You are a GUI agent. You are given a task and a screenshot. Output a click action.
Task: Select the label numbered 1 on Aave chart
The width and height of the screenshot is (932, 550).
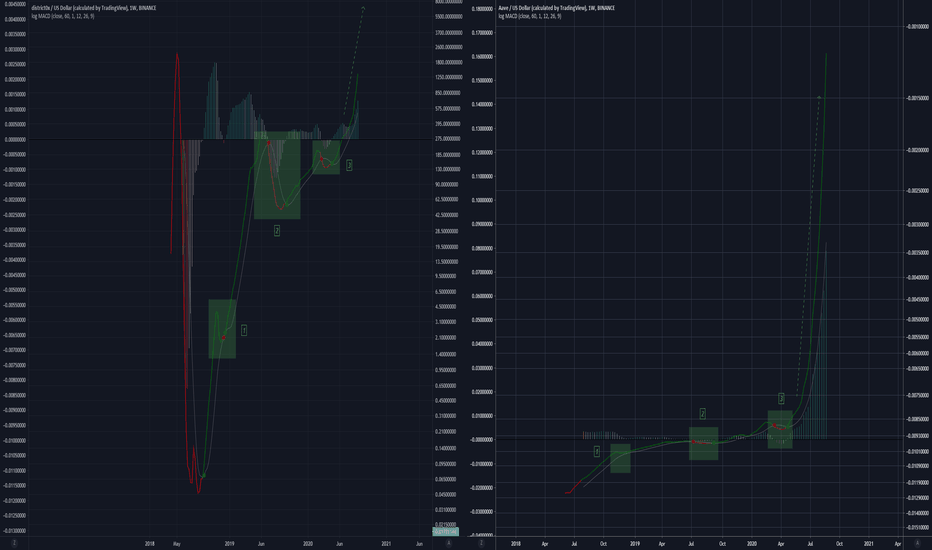[597, 452]
